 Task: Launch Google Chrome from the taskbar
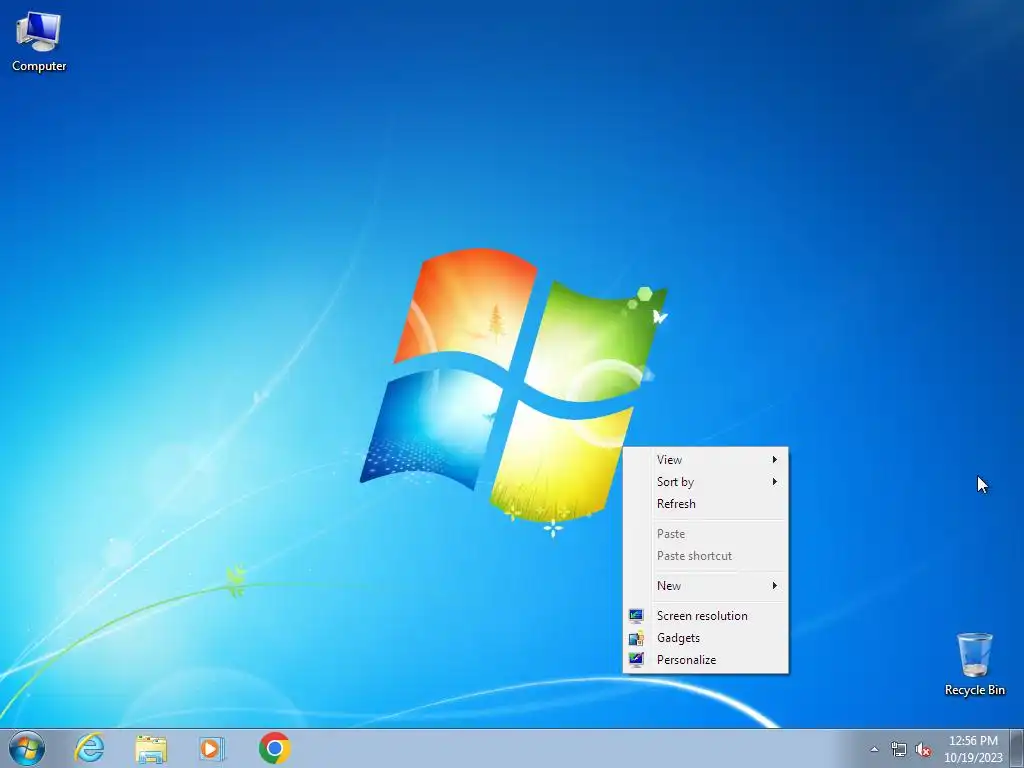tap(274, 748)
